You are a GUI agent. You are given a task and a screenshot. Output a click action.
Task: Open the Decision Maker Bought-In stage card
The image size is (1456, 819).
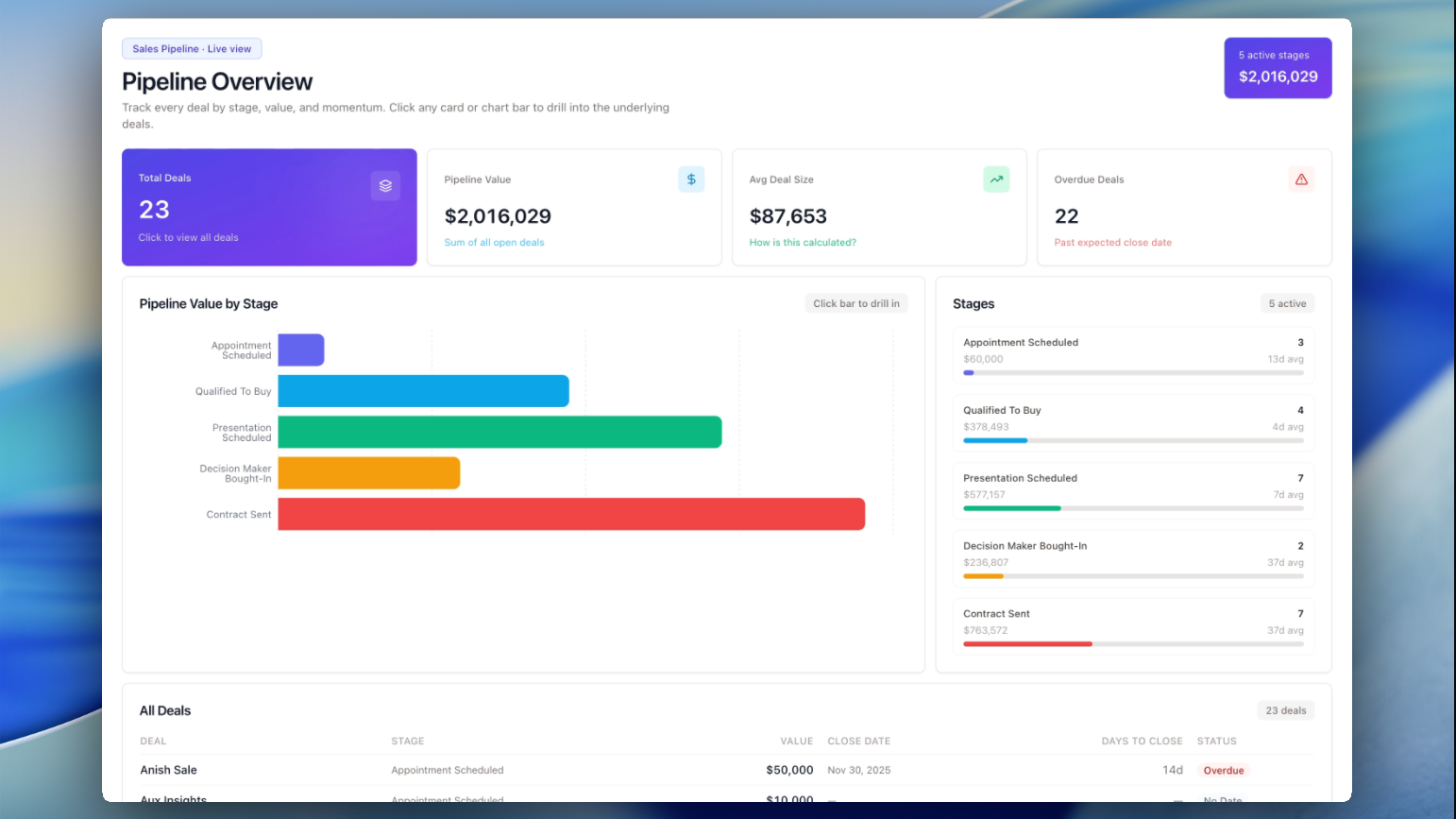[1133, 560]
